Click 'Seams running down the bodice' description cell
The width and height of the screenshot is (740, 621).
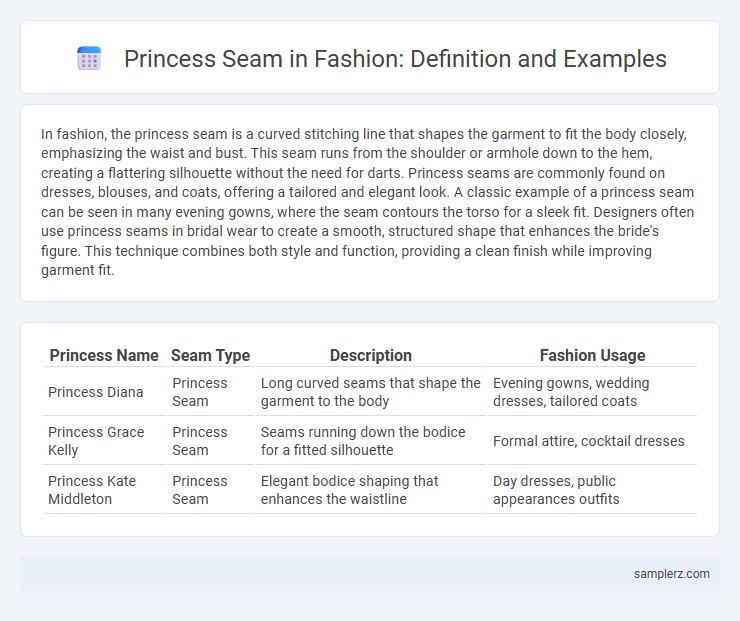click(x=370, y=441)
